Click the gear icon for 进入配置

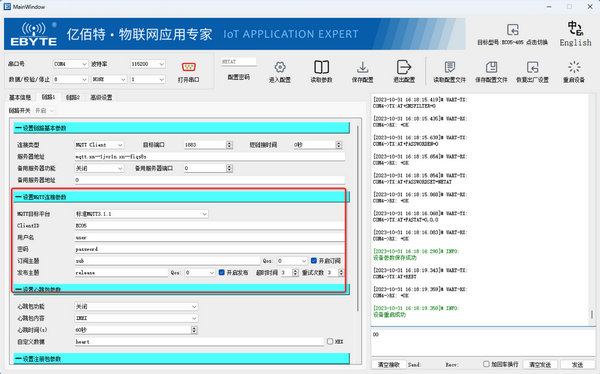pyautogui.click(x=280, y=67)
